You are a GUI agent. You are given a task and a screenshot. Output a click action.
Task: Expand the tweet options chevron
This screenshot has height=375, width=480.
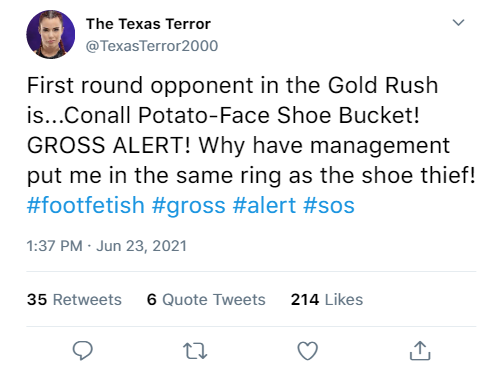tap(458, 23)
